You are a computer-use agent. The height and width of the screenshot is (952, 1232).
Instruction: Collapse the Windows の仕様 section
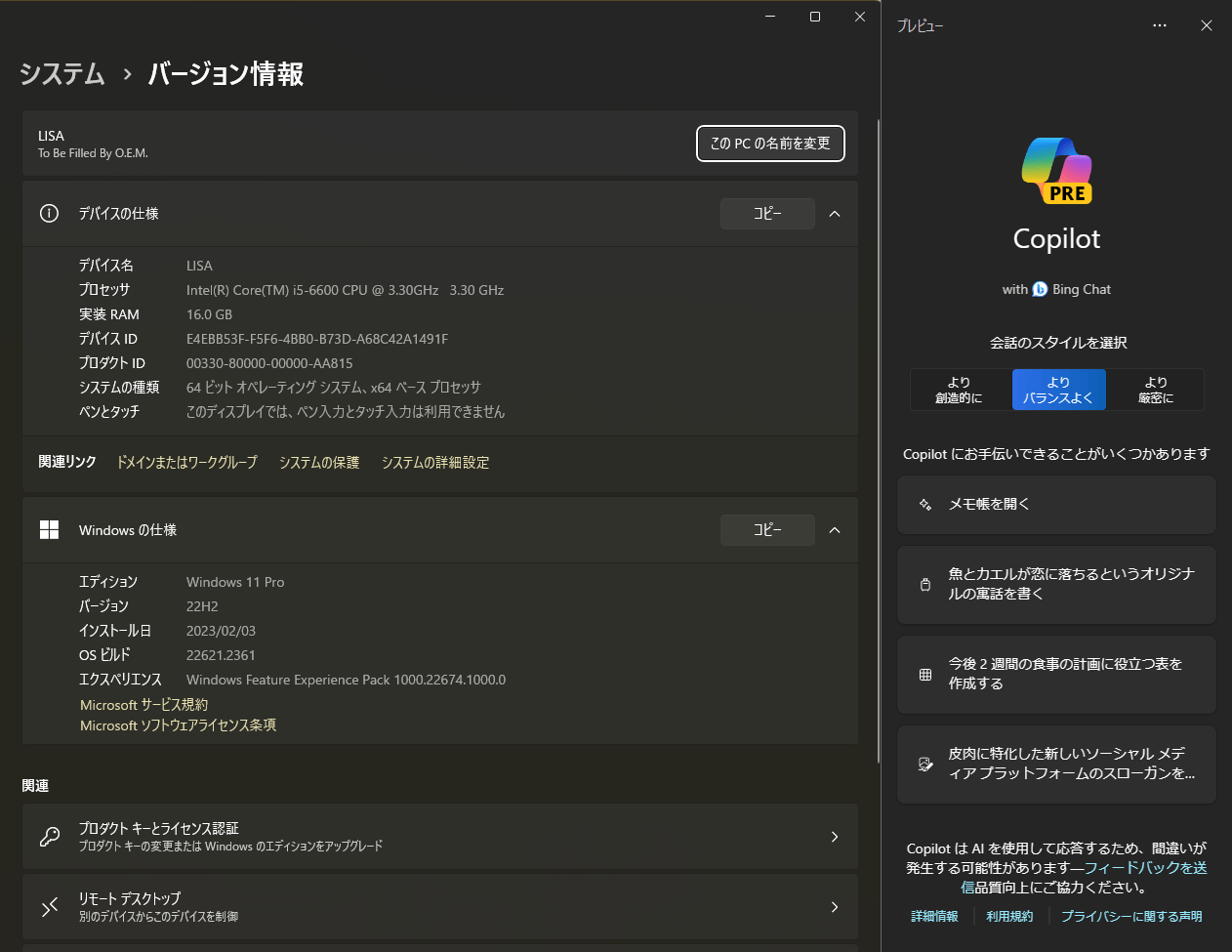point(835,530)
